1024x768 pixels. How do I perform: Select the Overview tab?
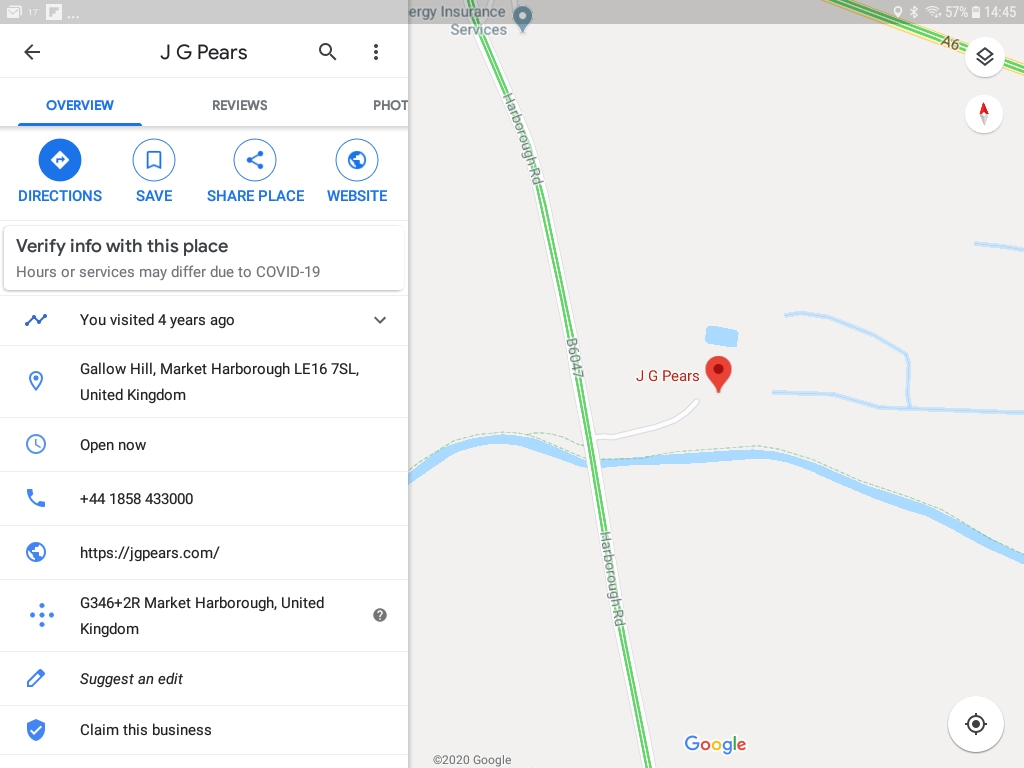(x=80, y=105)
